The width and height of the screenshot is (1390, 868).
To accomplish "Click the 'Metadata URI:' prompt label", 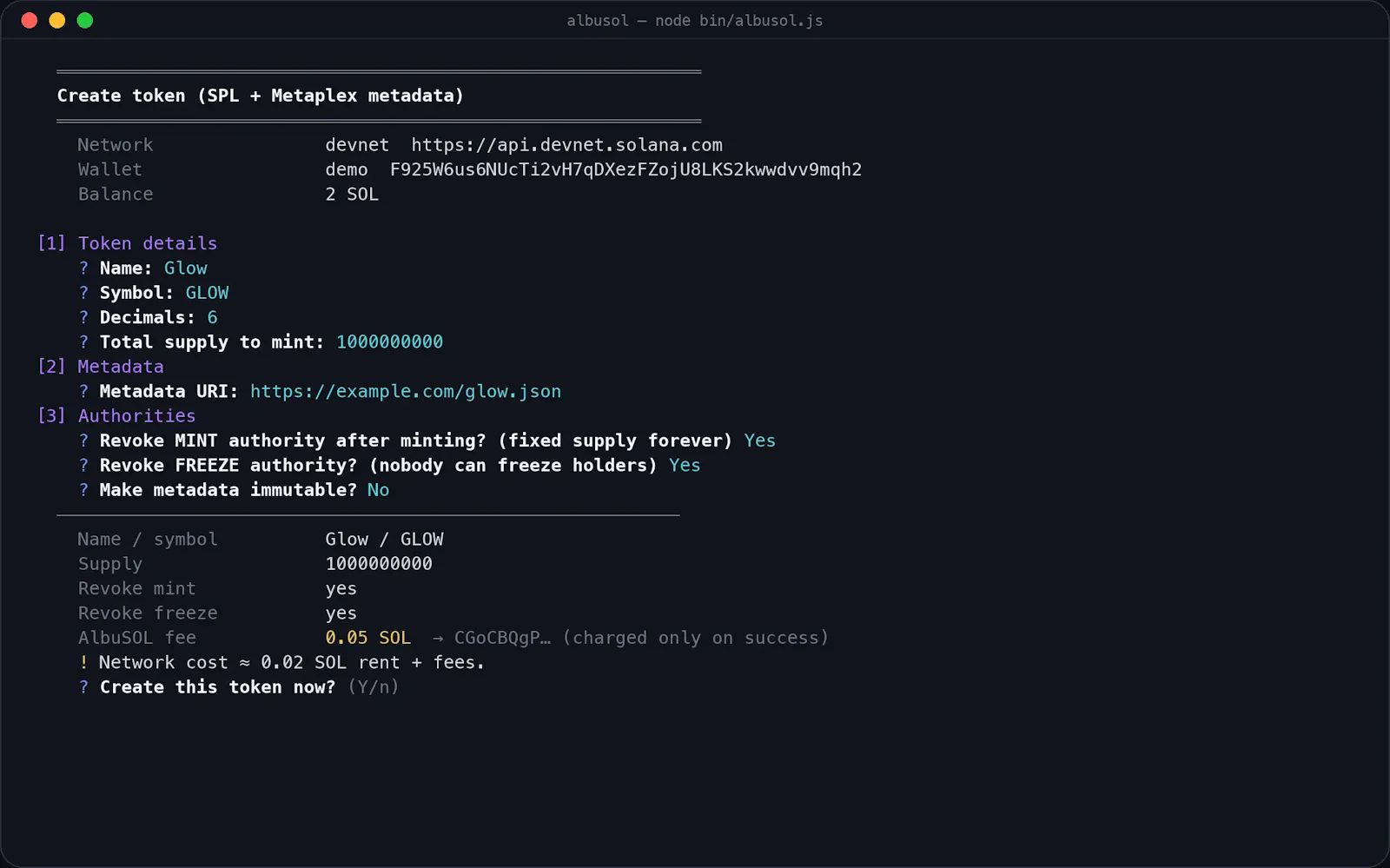I will click(x=169, y=391).
